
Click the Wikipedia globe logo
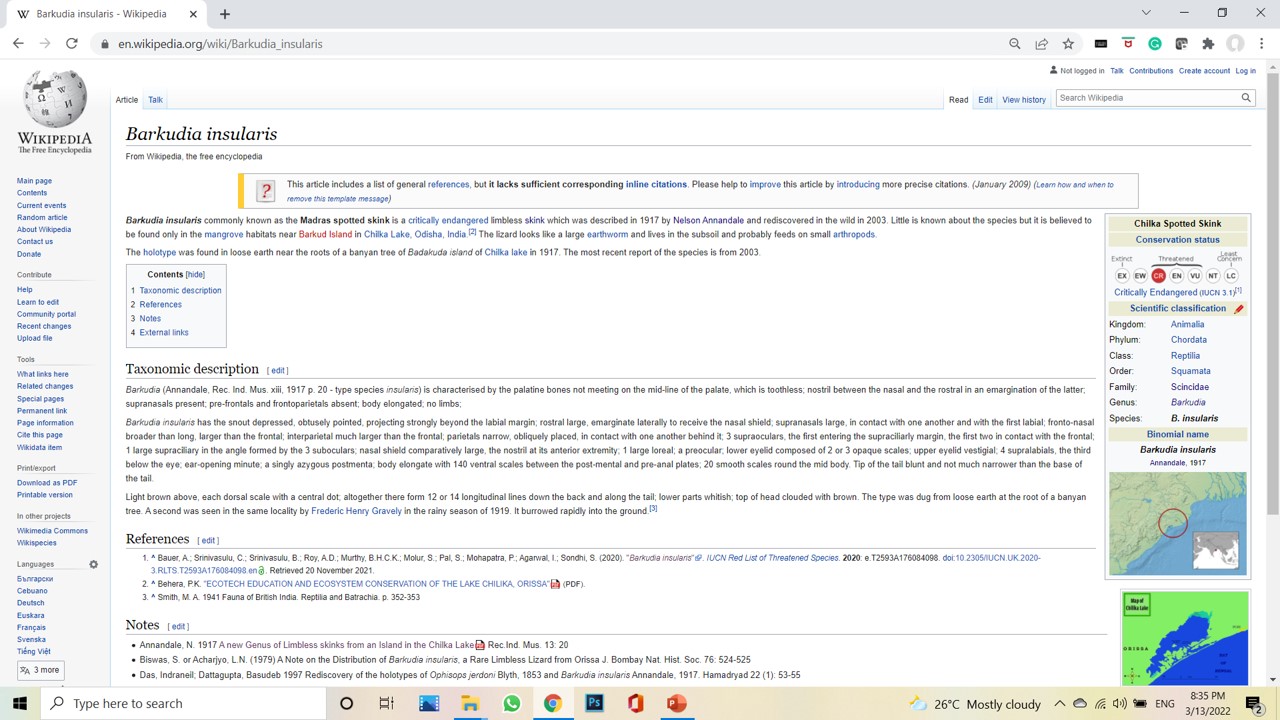(x=54, y=100)
